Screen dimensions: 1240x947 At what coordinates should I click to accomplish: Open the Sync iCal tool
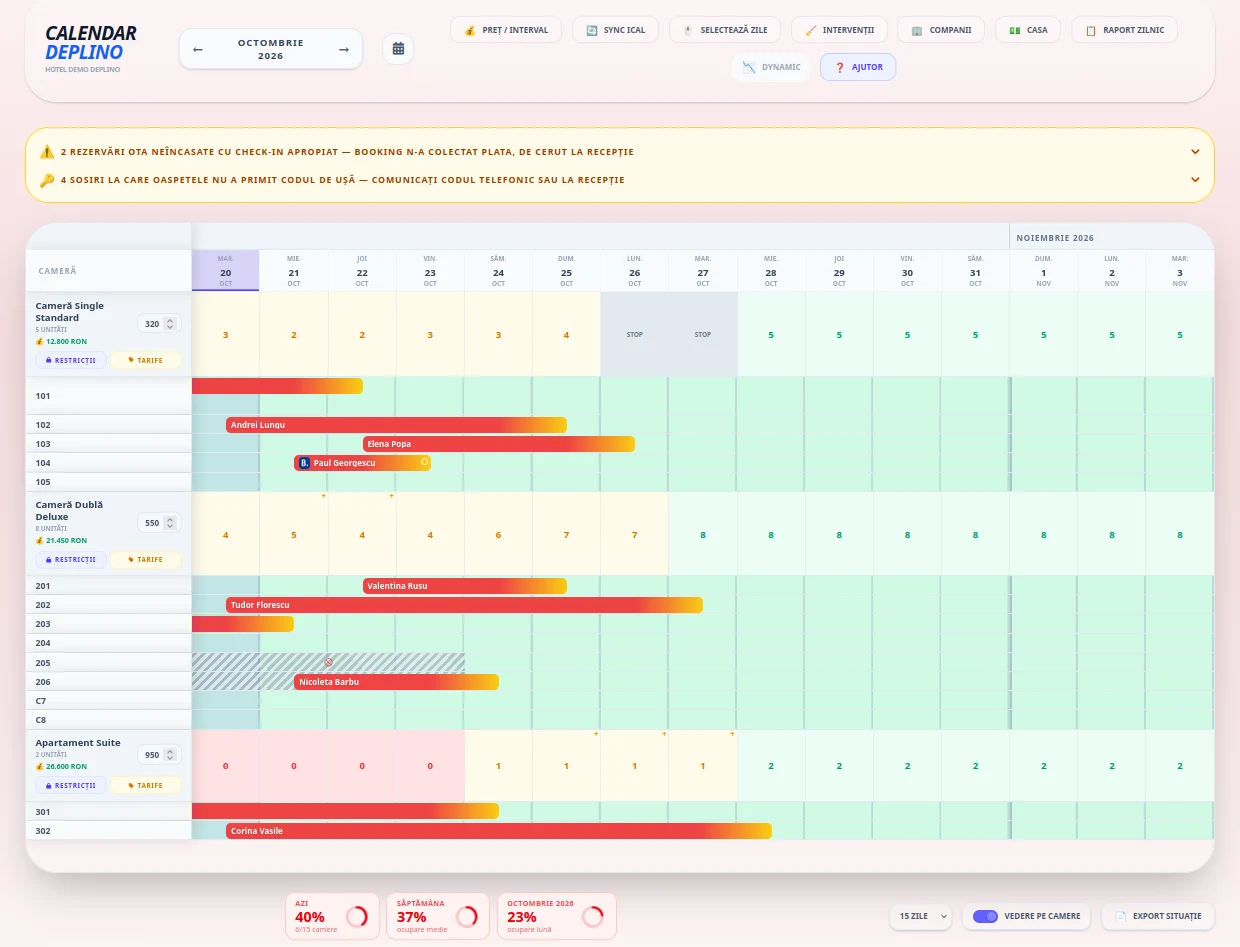616,30
